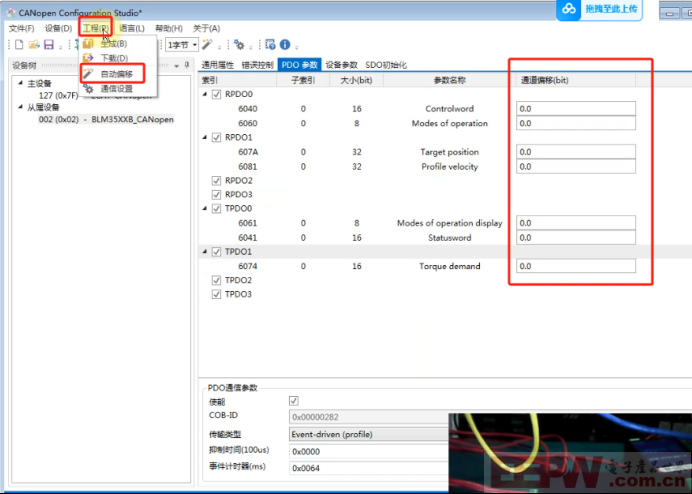Switch to the PDO 参数 tab
Screen dimensions: 692x494
pos(300,65)
